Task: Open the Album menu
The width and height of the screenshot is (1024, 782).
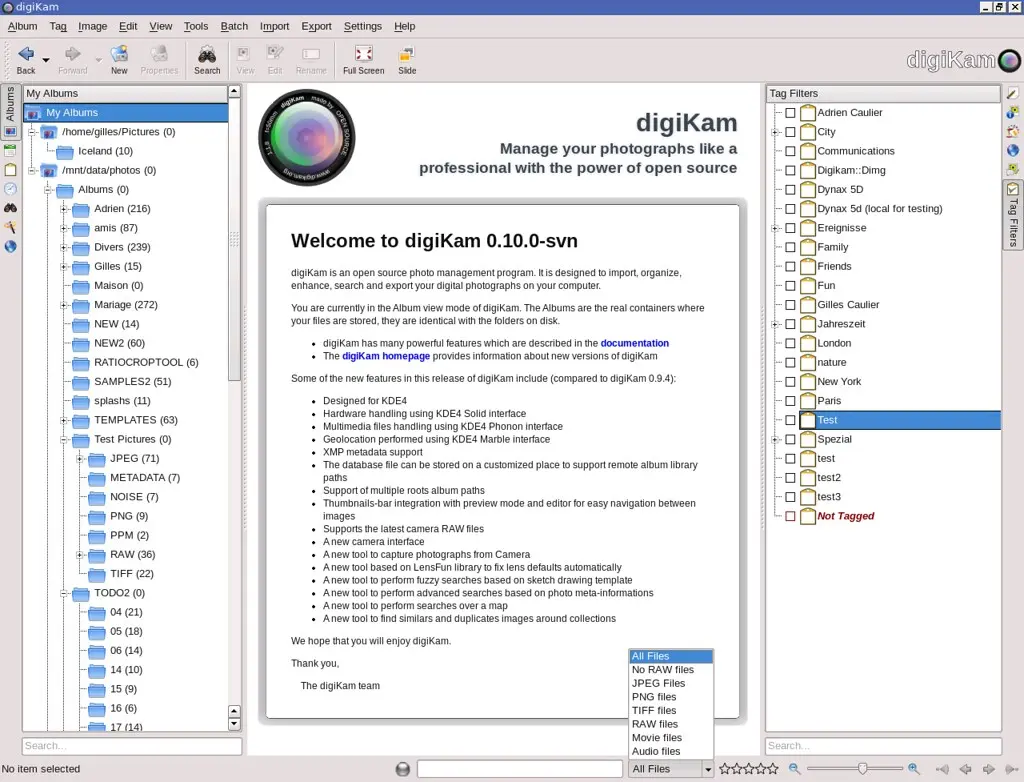Action: tap(22, 26)
